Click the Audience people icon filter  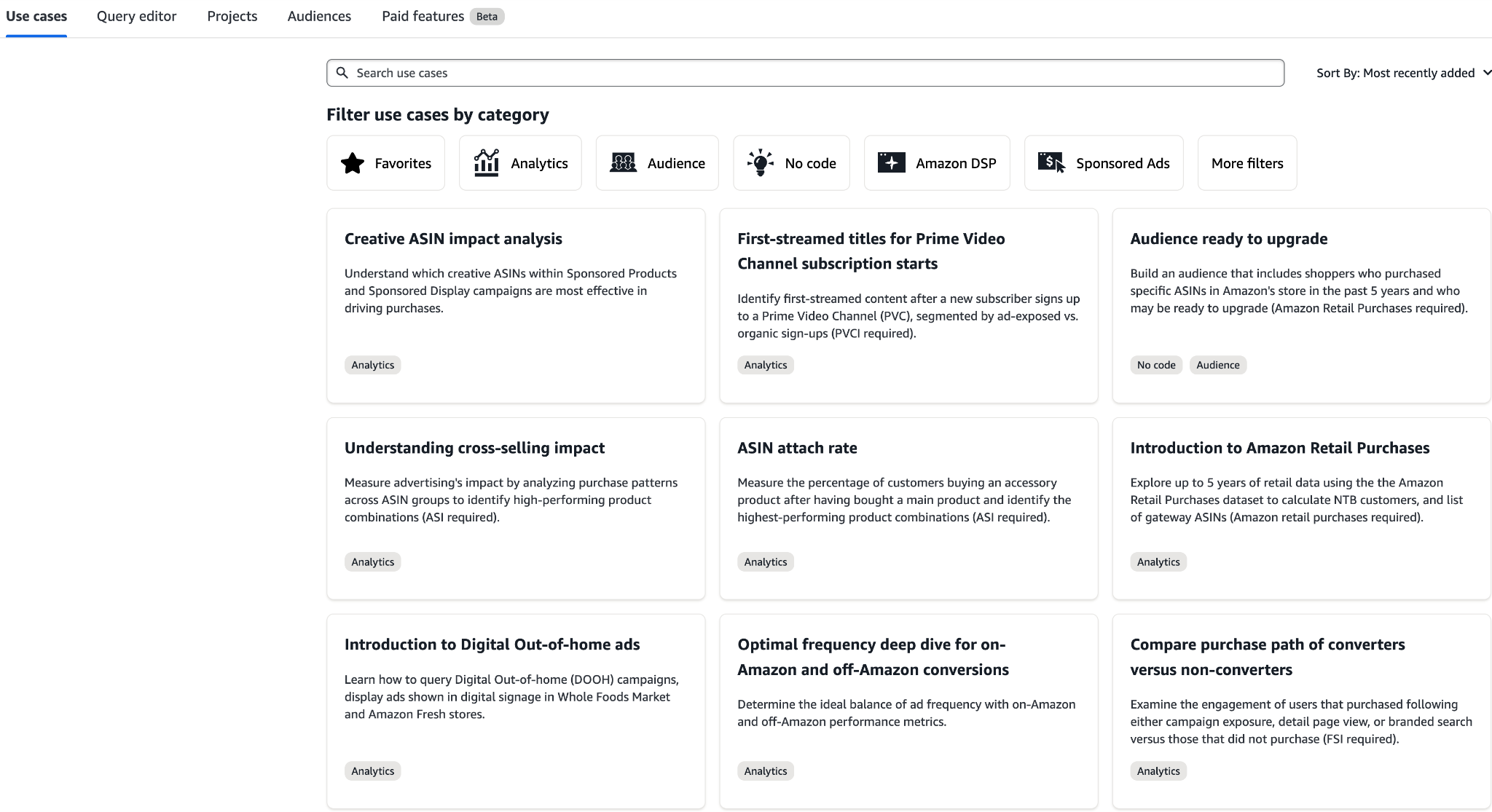pos(623,163)
